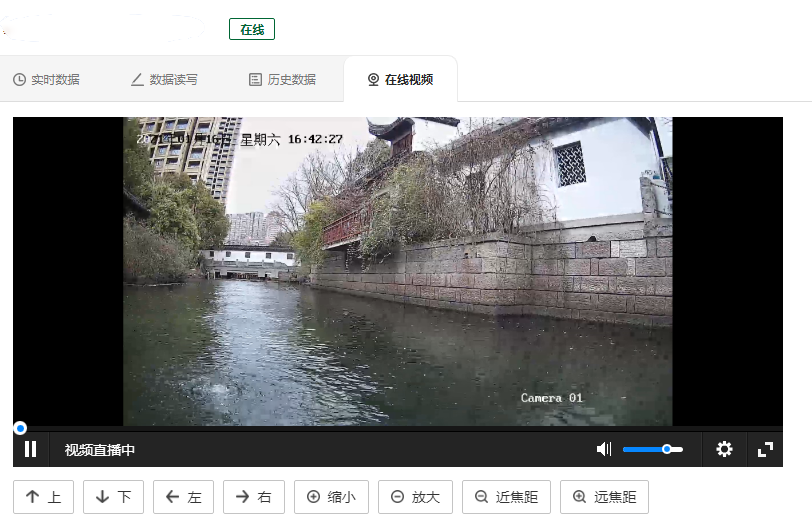Click the green 在线 status badge
The width and height of the screenshot is (812, 523).
(252, 29)
